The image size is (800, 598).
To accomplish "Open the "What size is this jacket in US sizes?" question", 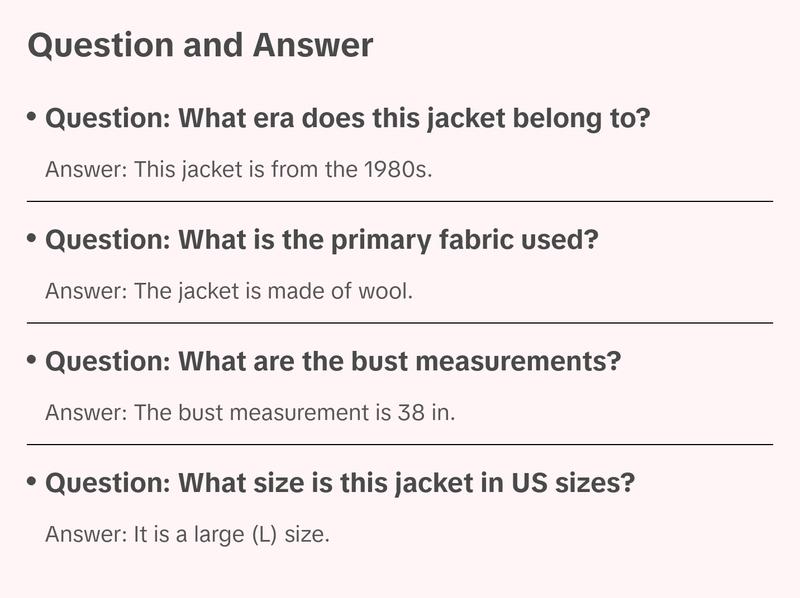I will tap(340, 484).
